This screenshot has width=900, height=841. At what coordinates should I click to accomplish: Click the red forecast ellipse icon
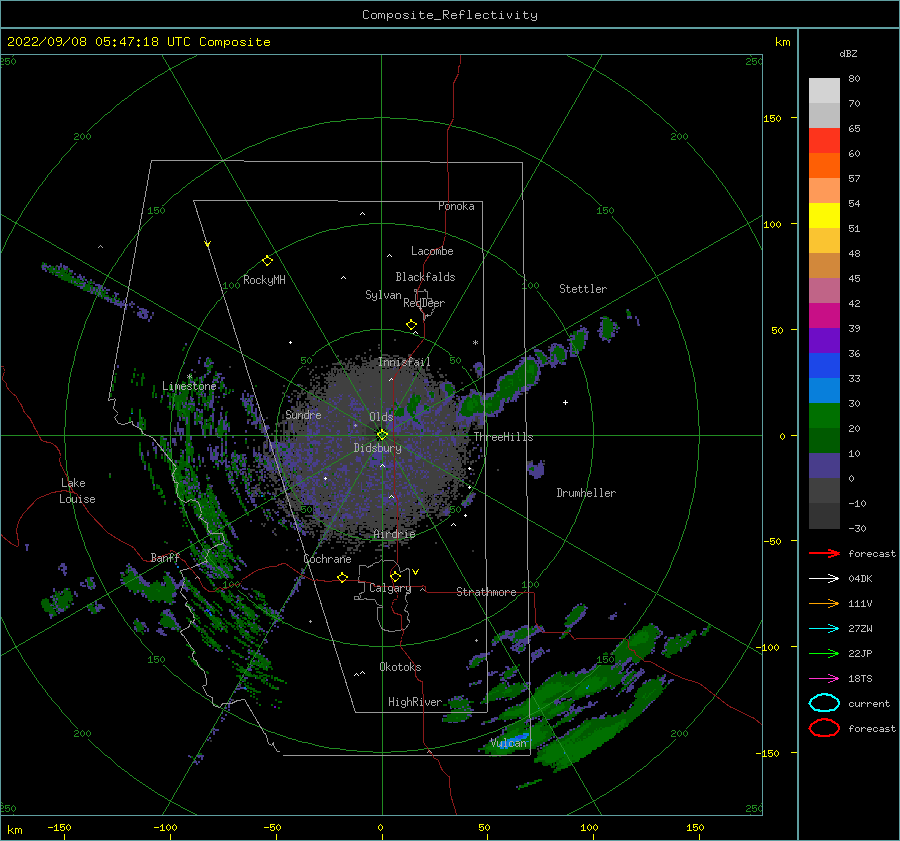824,728
